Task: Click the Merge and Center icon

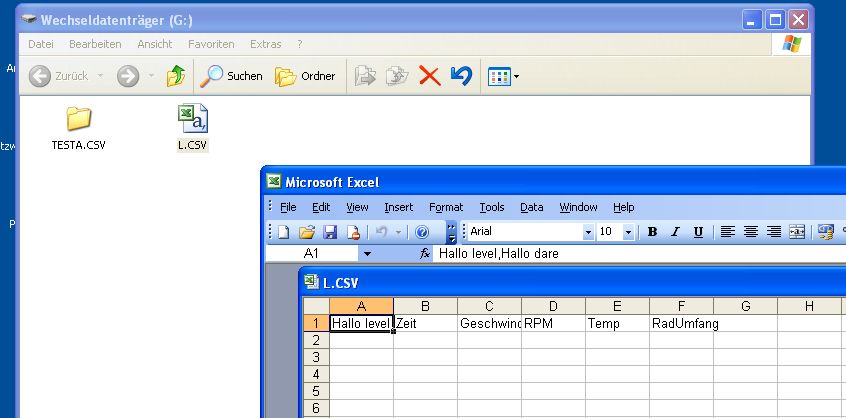Action: 797,232
